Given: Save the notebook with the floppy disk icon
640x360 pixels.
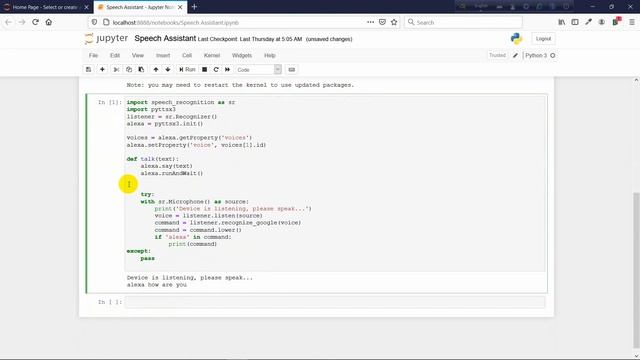Looking at the screenshot, I should coord(88,69).
